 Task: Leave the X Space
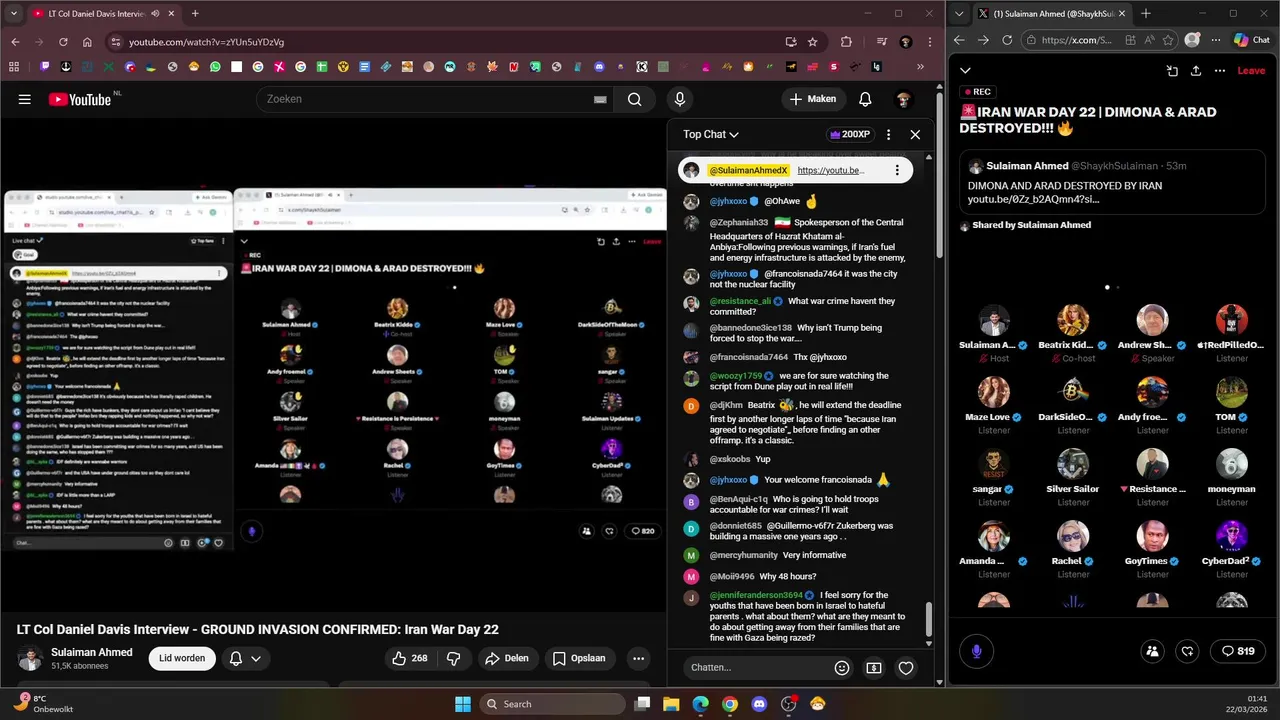(1251, 71)
